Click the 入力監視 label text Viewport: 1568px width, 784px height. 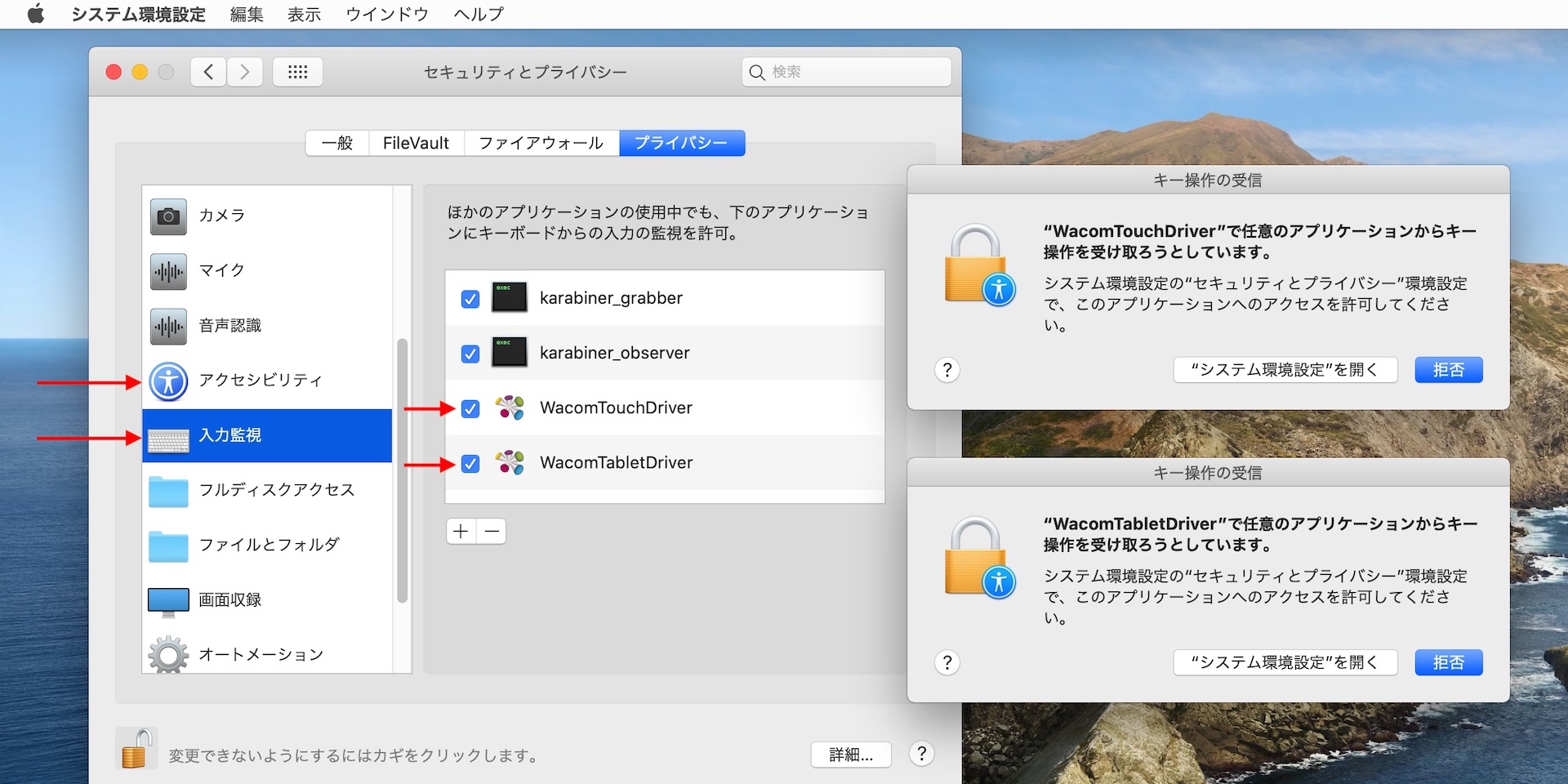(x=230, y=435)
